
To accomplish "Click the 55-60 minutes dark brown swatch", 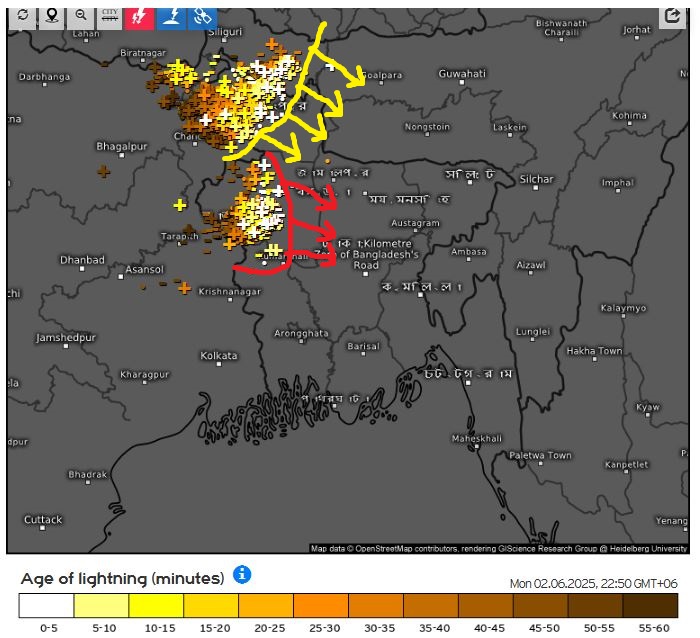I will point(650,606).
